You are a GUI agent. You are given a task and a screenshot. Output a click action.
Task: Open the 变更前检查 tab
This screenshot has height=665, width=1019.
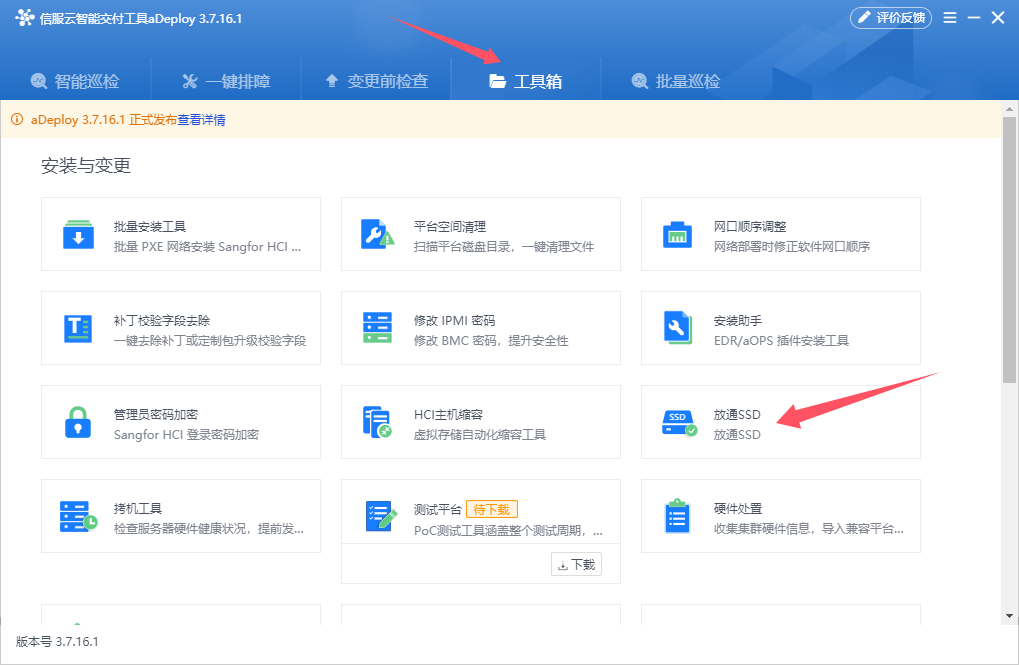tap(376, 81)
